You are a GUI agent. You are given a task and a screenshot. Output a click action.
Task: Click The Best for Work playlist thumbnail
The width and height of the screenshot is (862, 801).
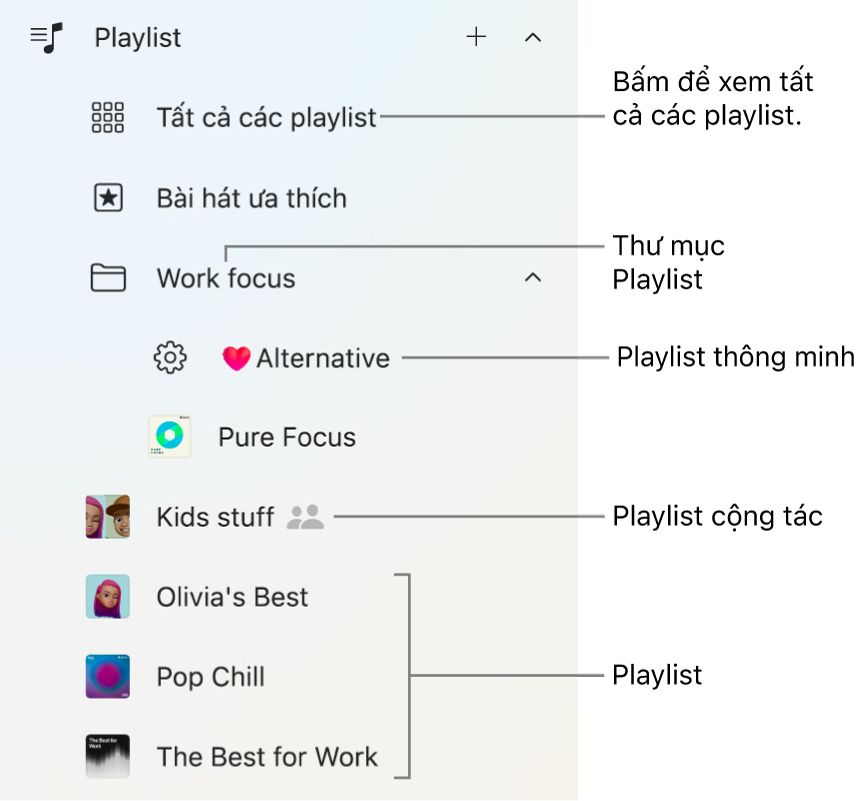tap(107, 757)
